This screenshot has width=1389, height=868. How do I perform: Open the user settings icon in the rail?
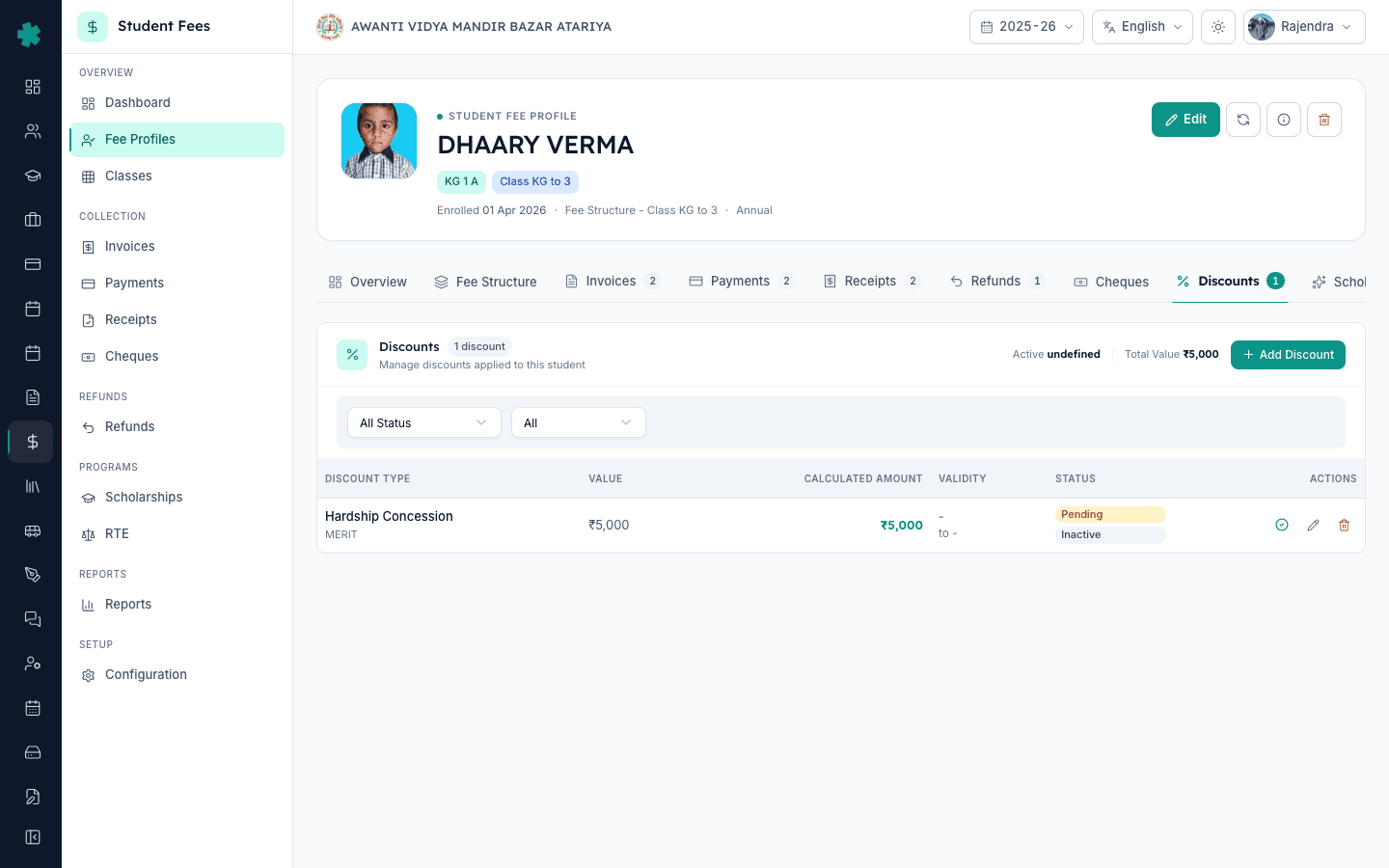click(x=33, y=664)
